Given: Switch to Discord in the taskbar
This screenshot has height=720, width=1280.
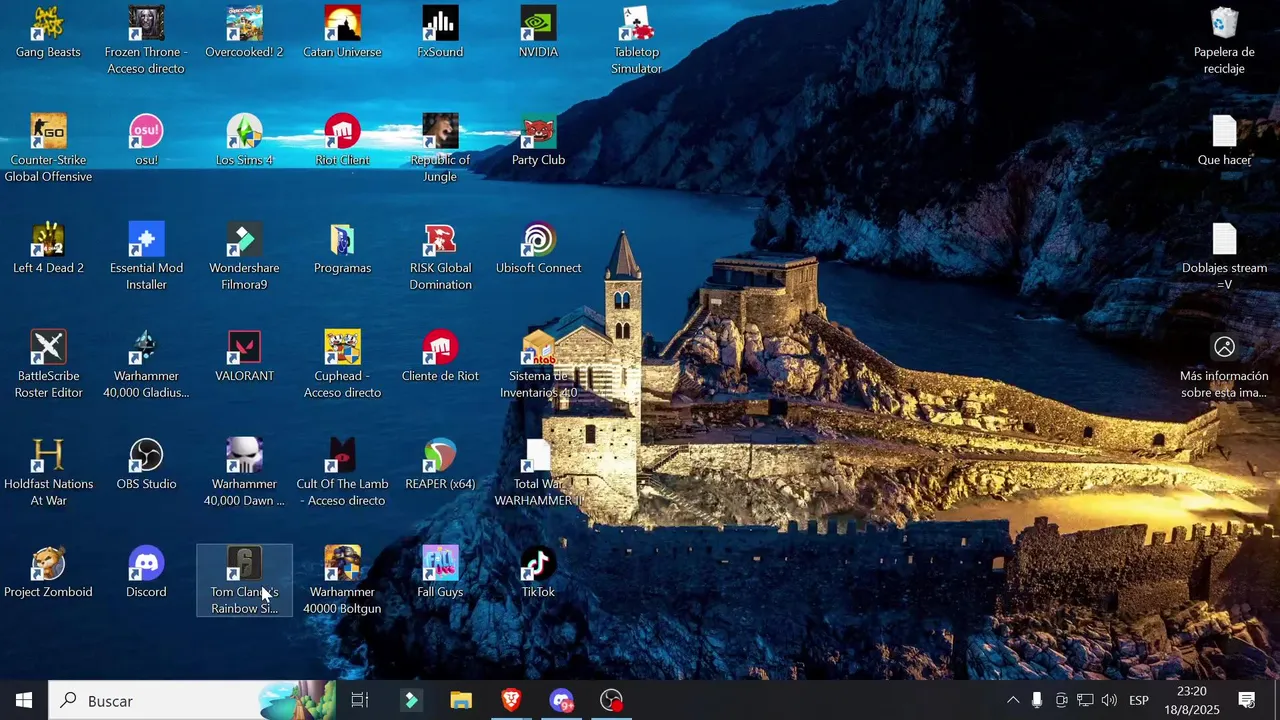Looking at the screenshot, I should pyautogui.click(x=561, y=700).
